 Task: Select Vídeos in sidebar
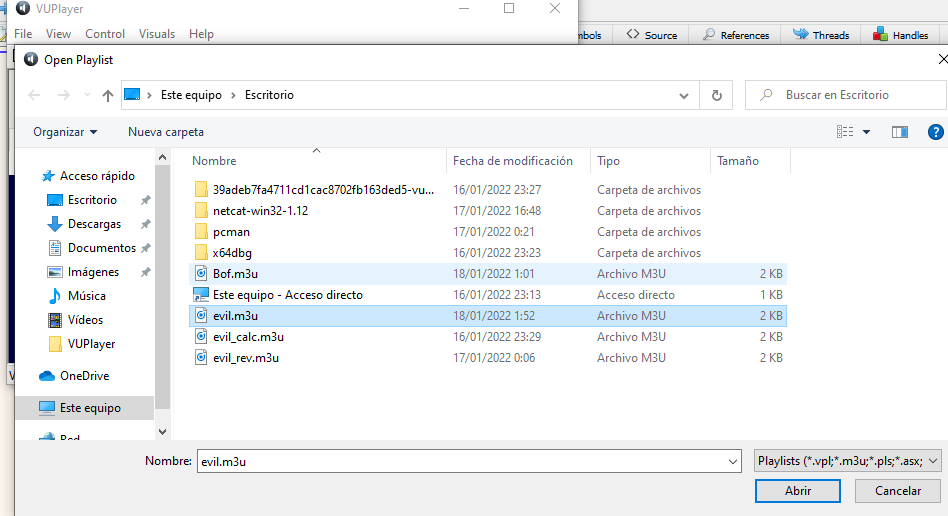pyautogui.click(x=85, y=320)
